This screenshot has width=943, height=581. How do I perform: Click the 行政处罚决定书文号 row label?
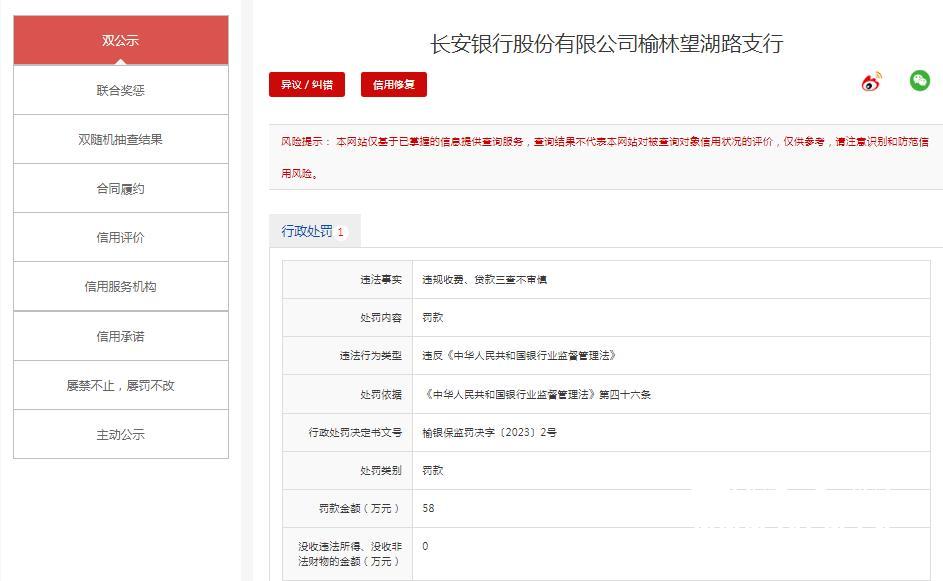(355, 432)
